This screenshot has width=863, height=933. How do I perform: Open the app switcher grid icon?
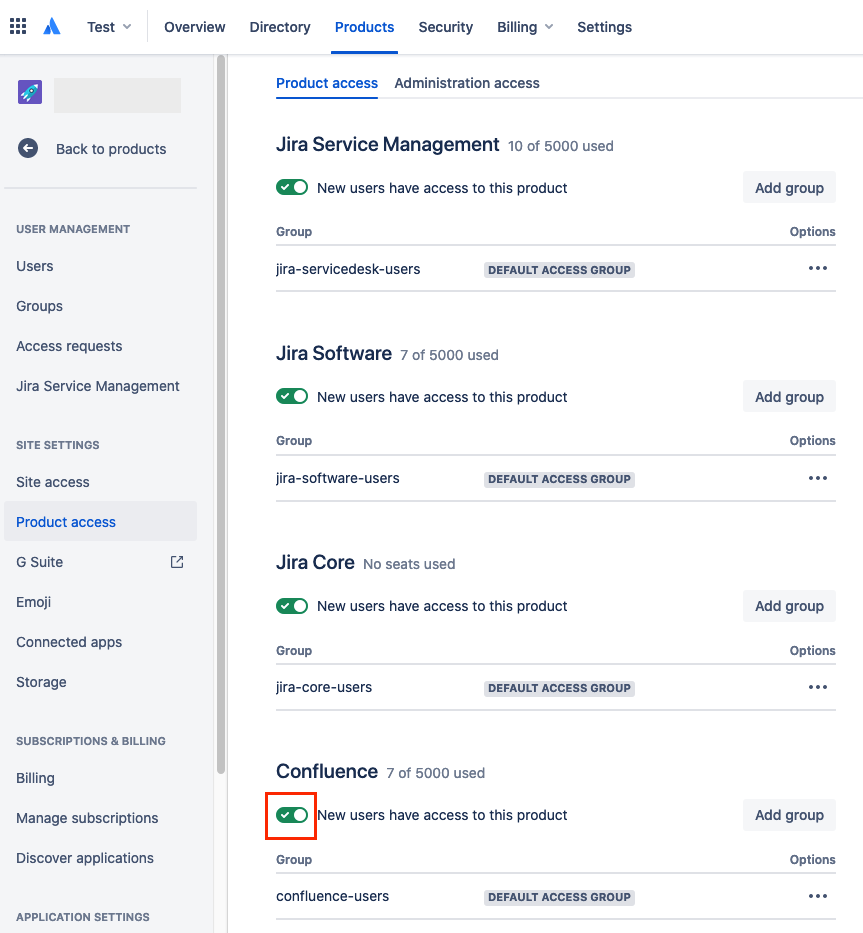(18, 26)
